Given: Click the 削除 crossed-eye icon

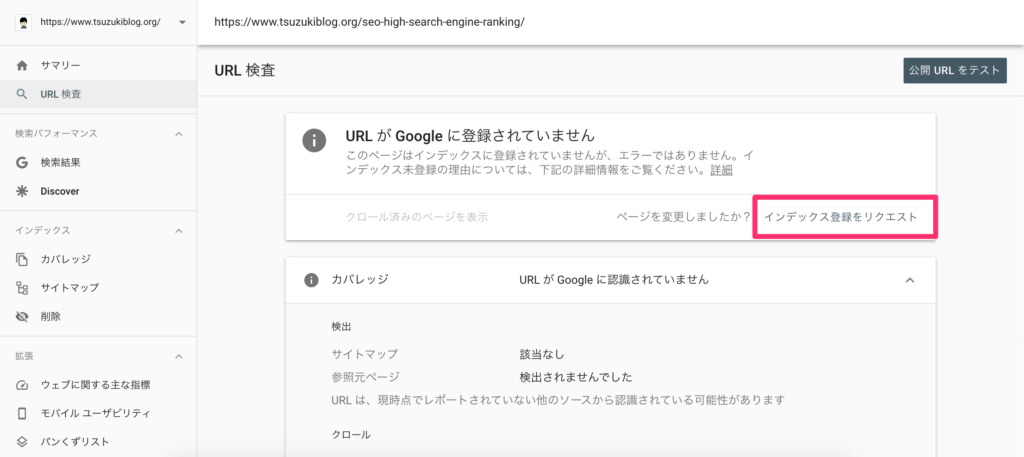Looking at the screenshot, I should (22, 317).
